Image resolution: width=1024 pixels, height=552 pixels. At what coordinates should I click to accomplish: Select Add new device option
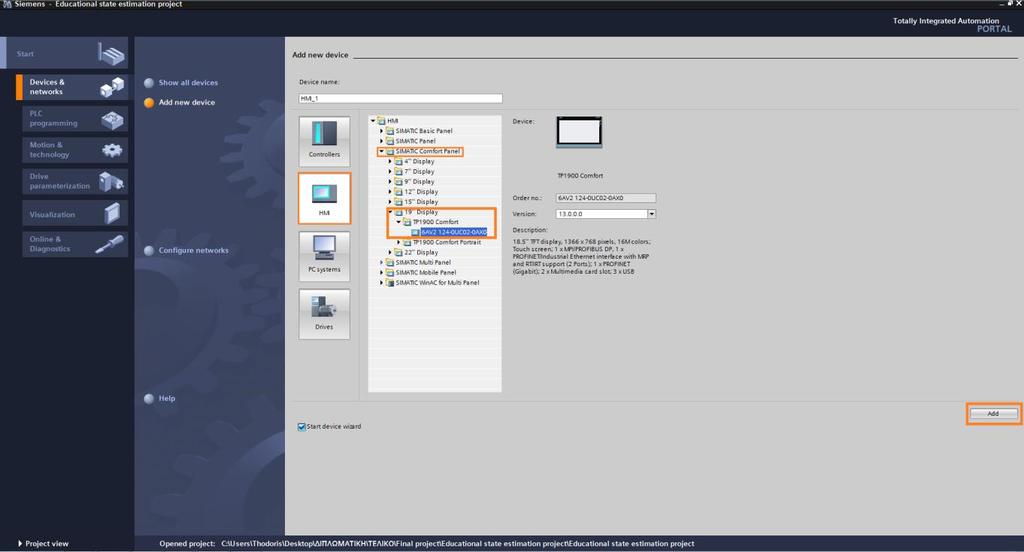pos(180,103)
